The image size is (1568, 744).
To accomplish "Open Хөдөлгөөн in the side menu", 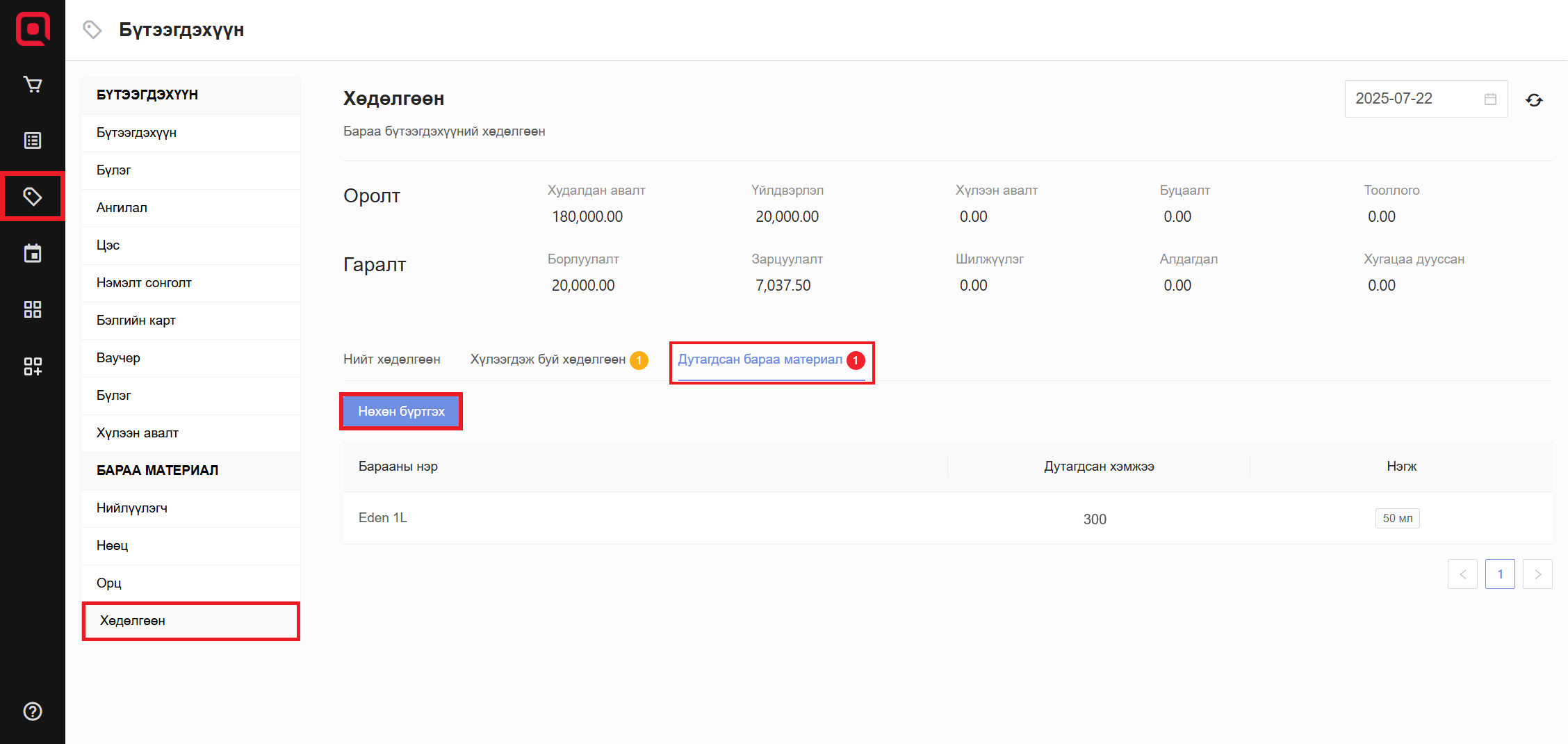I will click(x=133, y=621).
